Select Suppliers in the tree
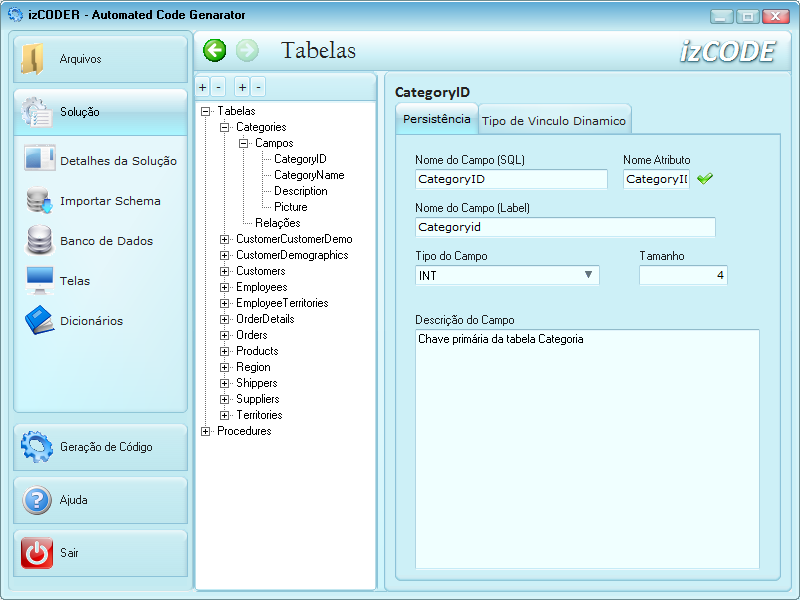The image size is (800, 600). [258, 399]
